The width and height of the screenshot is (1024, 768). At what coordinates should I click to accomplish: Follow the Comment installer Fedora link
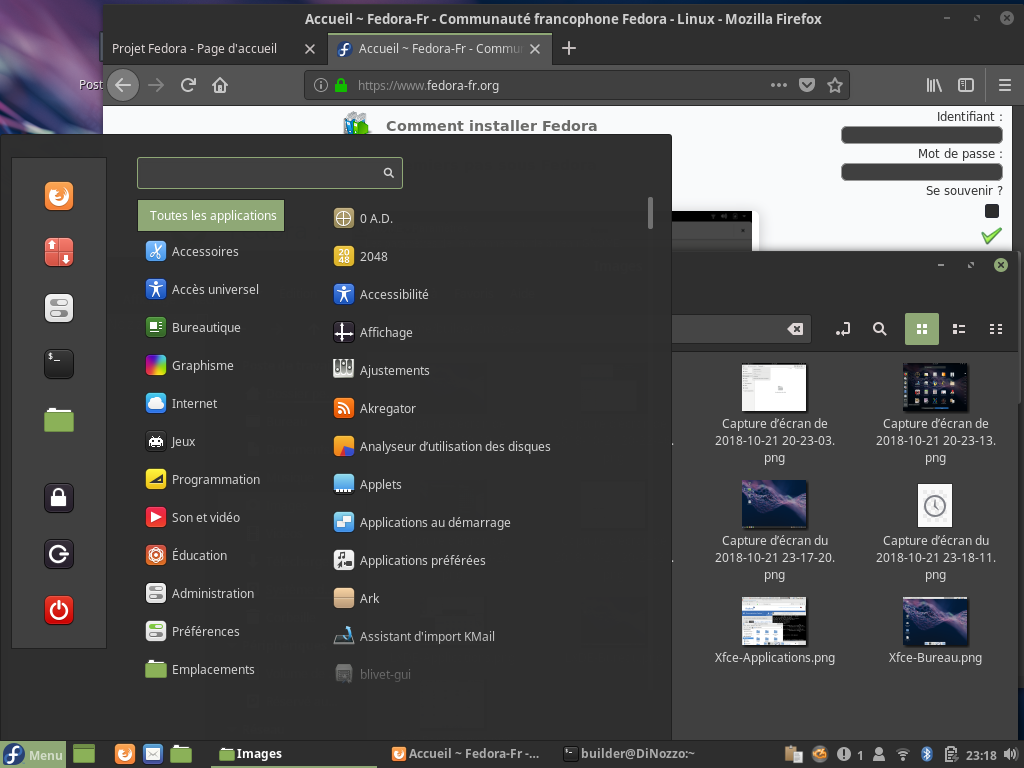tap(491, 126)
